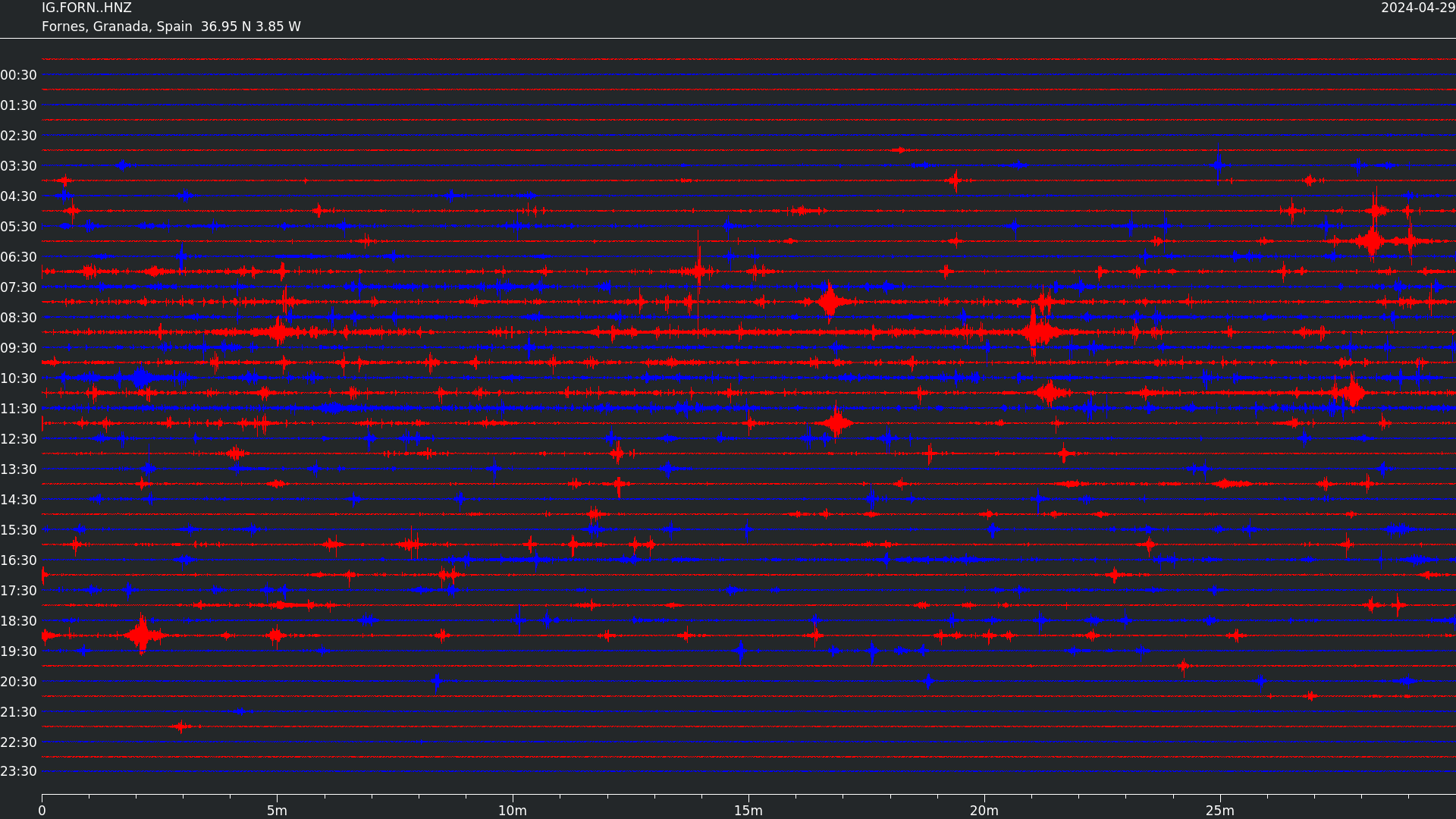Select the 18:30 time label
The width and height of the screenshot is (1456, 819).
click(x=19, y=621)
